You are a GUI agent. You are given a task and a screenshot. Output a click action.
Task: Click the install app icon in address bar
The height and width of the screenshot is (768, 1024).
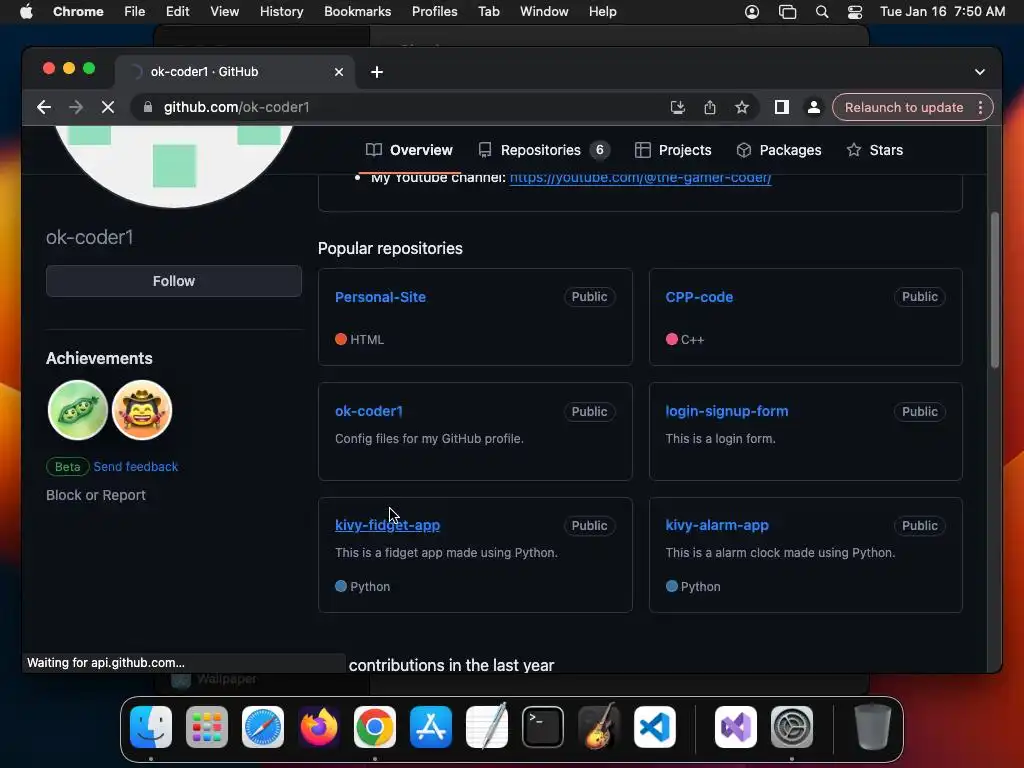click(678, 107)
